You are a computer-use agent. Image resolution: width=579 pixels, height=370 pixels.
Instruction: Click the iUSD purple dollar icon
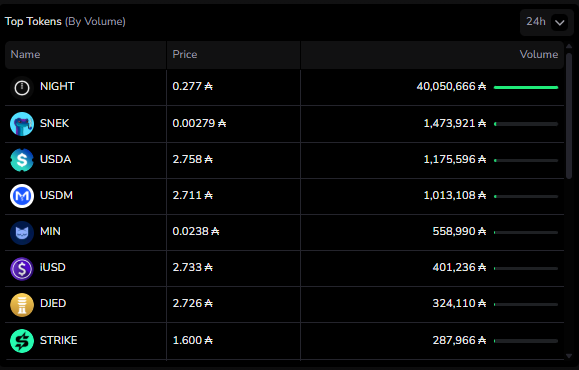click(x=22, y=268)
